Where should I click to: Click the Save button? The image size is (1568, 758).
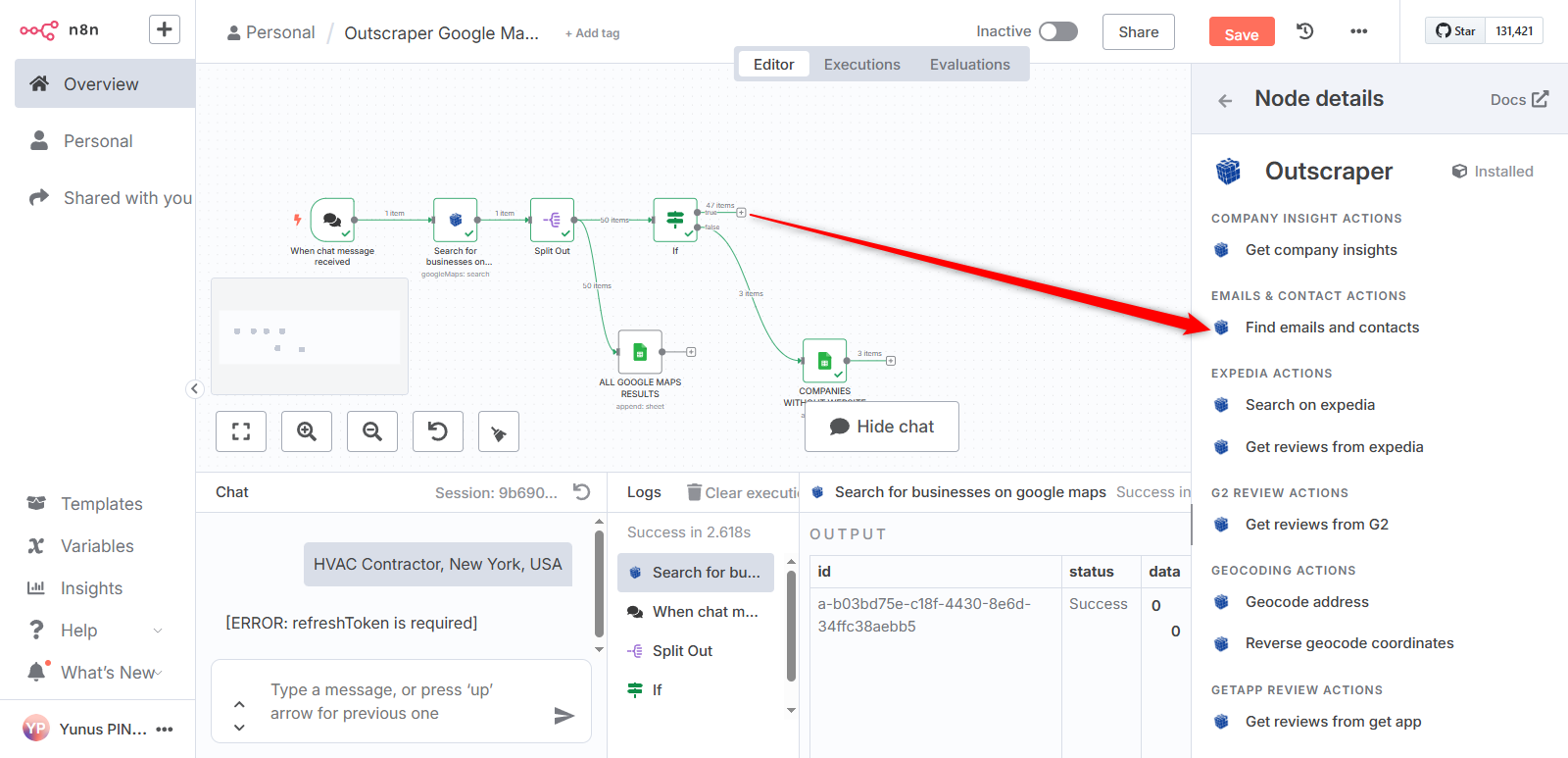[x=1242, y=32]
